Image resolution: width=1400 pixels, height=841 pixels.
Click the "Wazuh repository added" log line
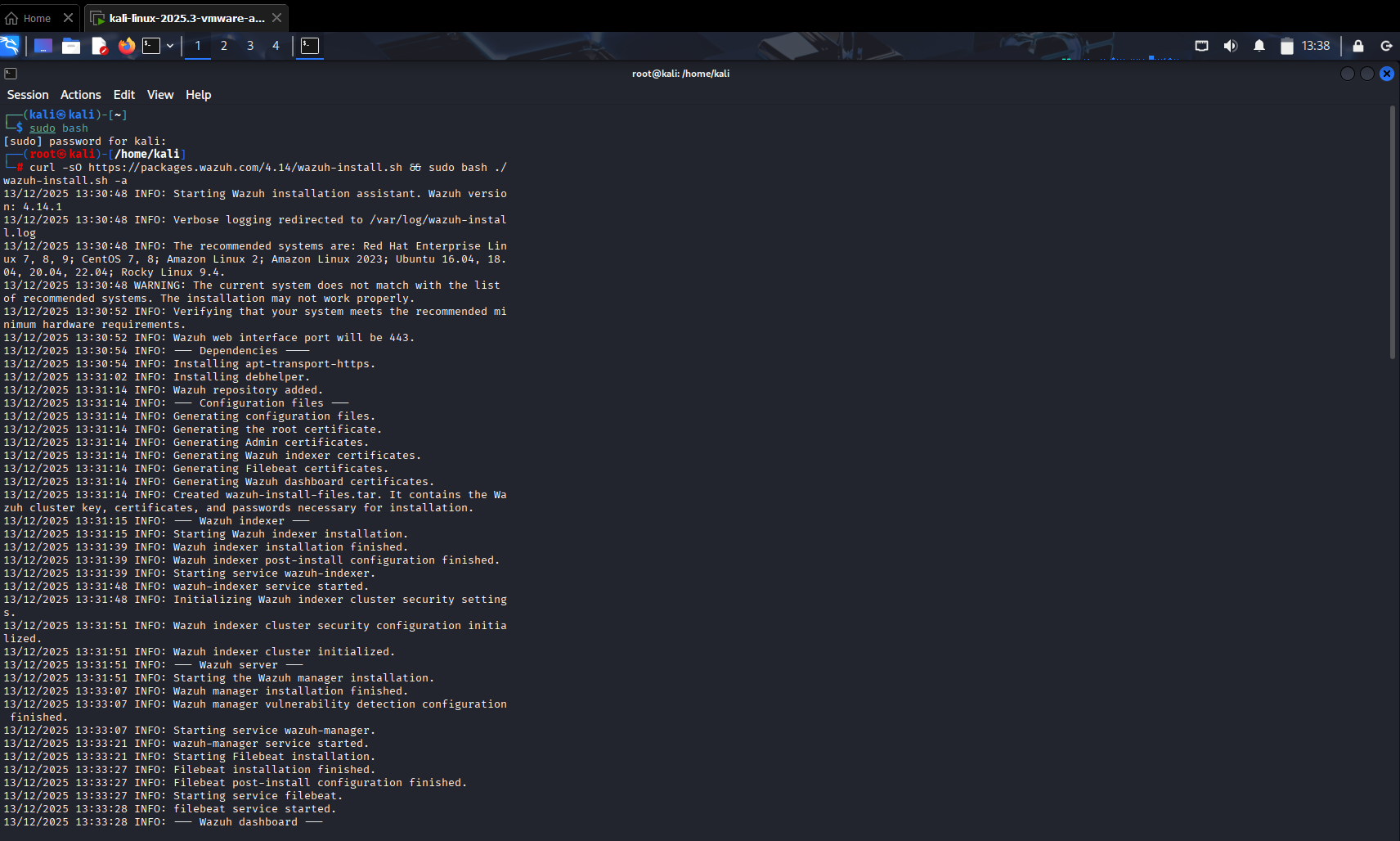coord(164,390)
